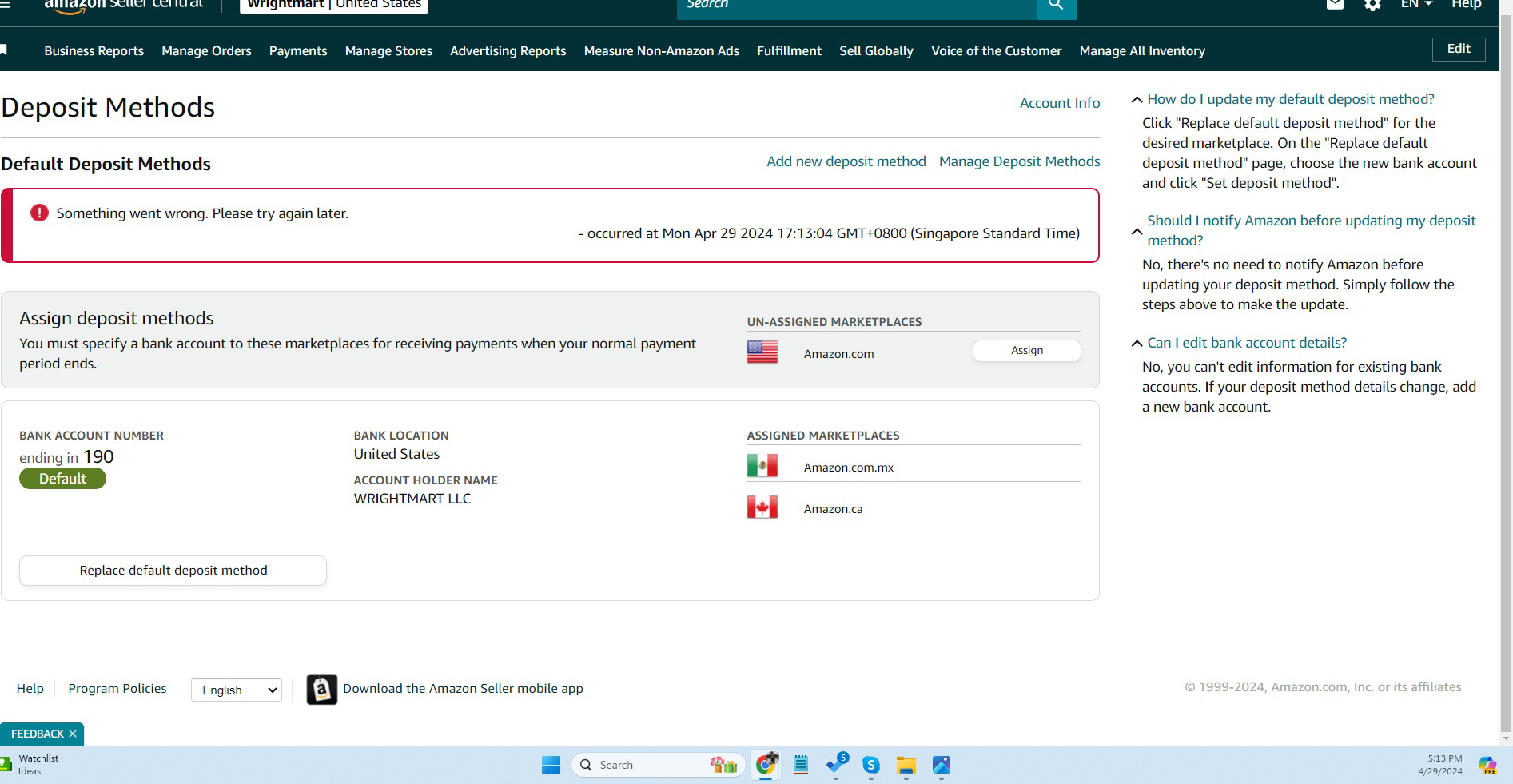Click the United States flag icon
The width and height of the screenshot is (1513, 784).
762,352
